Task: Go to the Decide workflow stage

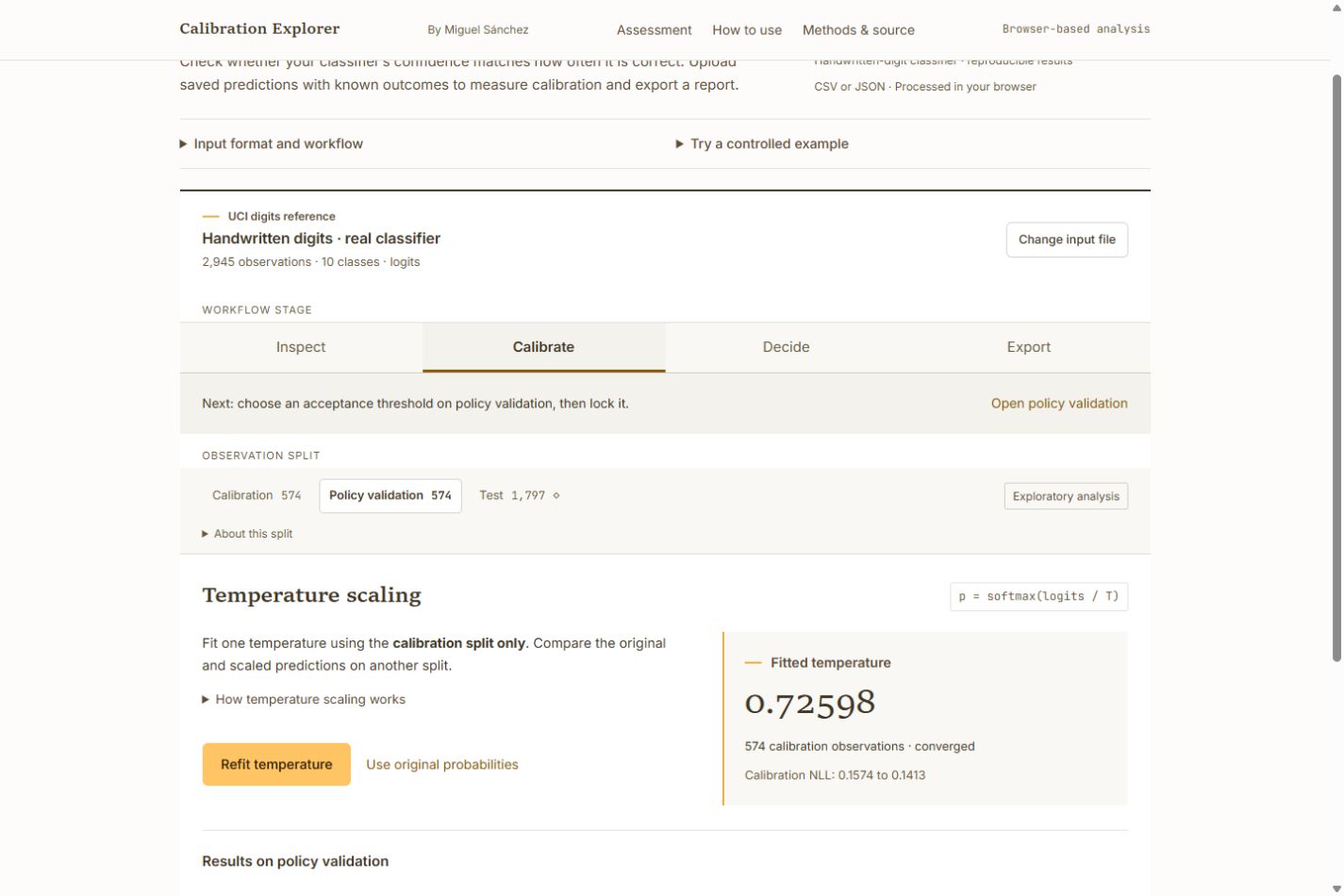Action: point(786,347)
